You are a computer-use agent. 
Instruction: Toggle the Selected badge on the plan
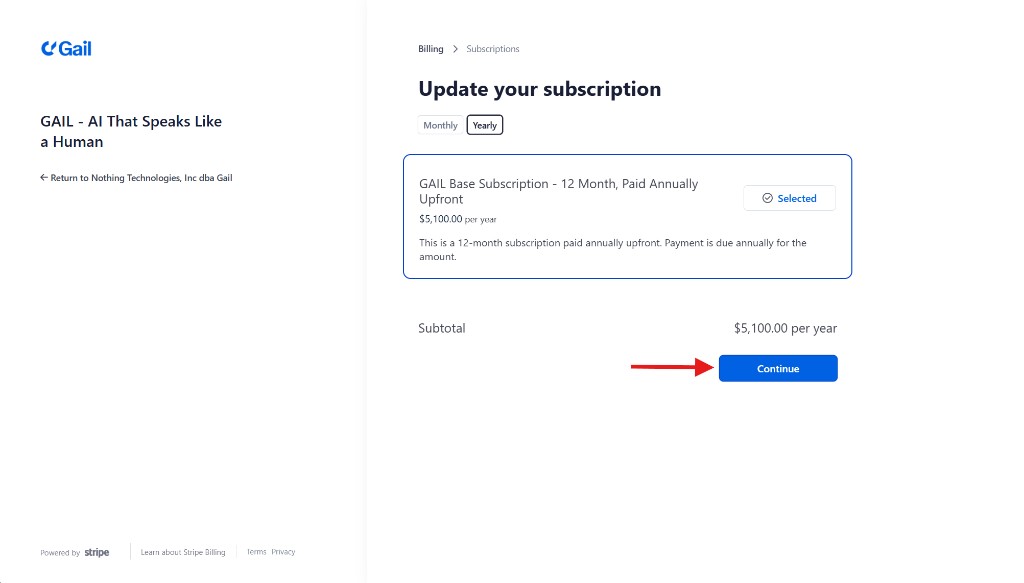[789, 198]
